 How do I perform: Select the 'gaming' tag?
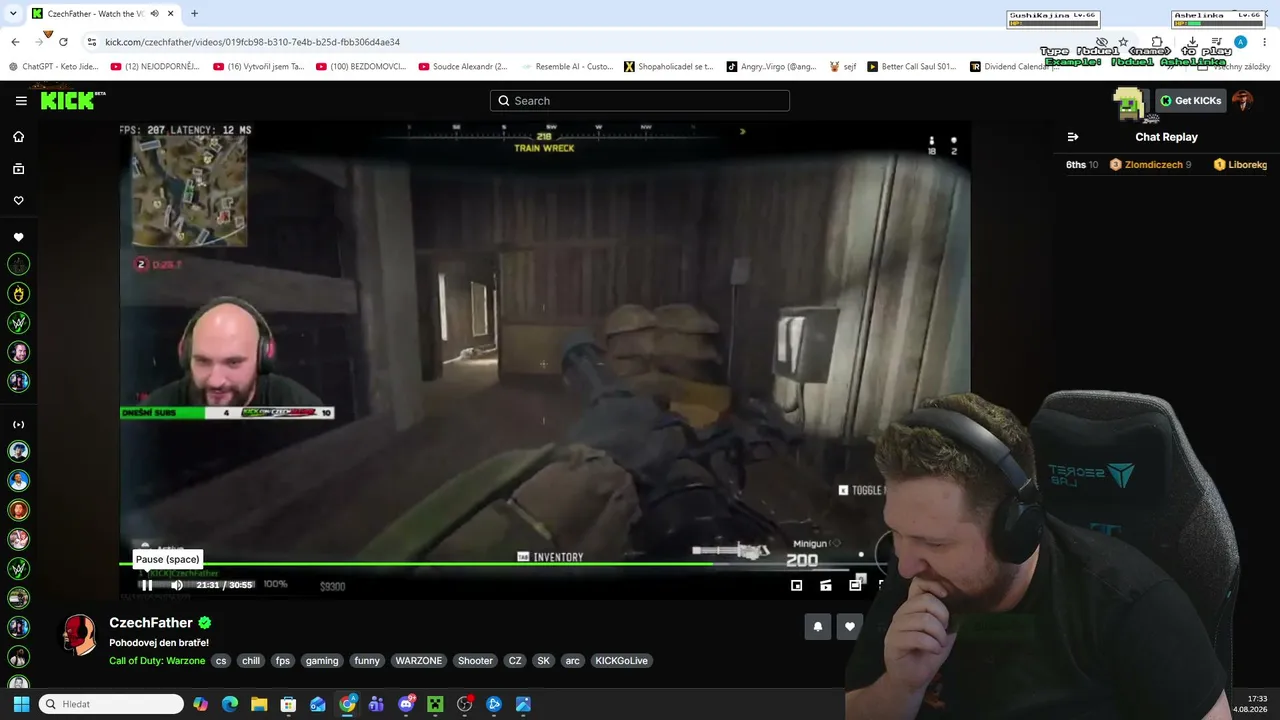(322, 660)
